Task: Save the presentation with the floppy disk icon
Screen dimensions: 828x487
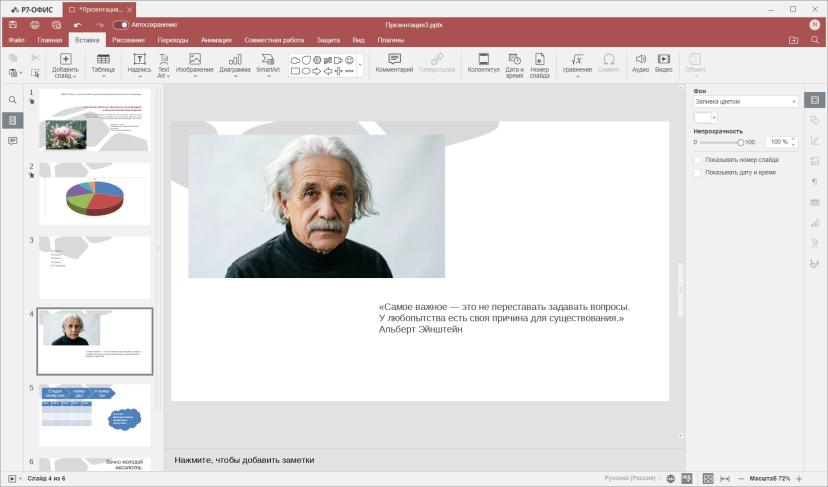Action: [x=13, y=25]
